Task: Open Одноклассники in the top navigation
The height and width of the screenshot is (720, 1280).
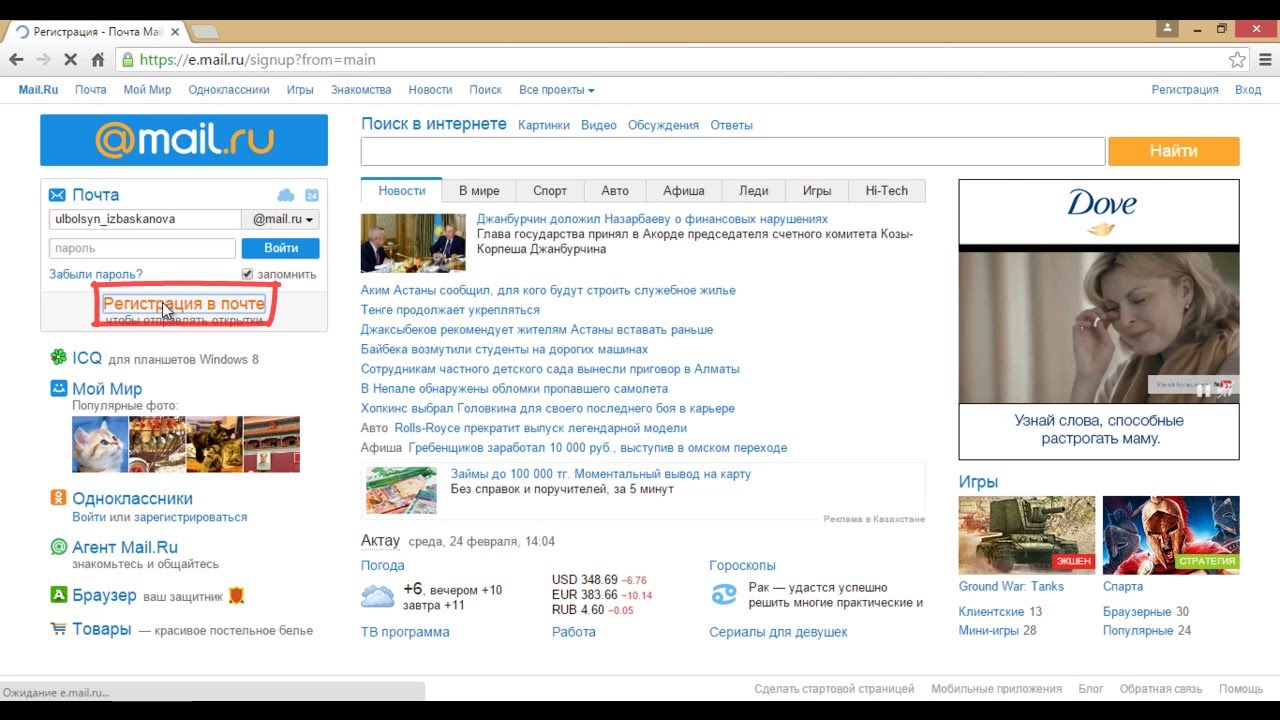Action: (229, 90)
